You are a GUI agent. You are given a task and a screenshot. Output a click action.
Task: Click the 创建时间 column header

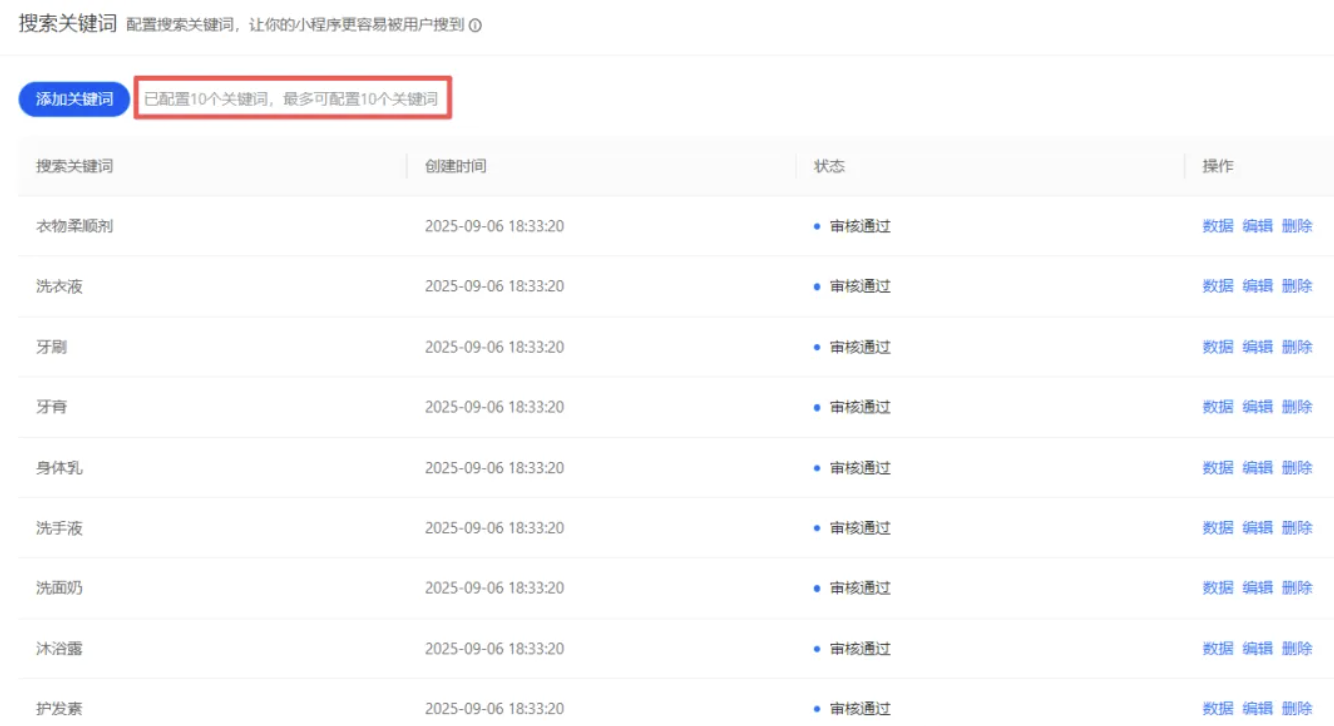(x=455, y=165)
